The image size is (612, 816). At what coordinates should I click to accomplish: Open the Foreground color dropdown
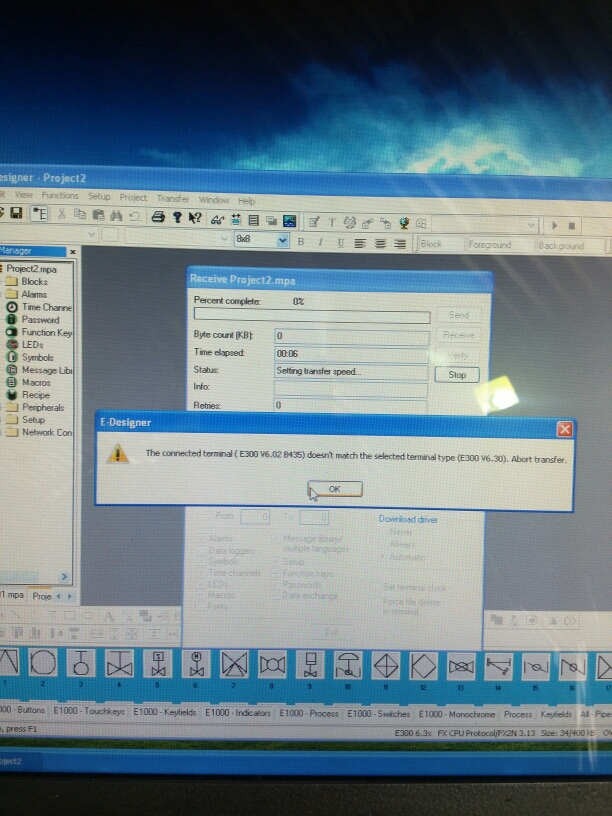[499, 245]
